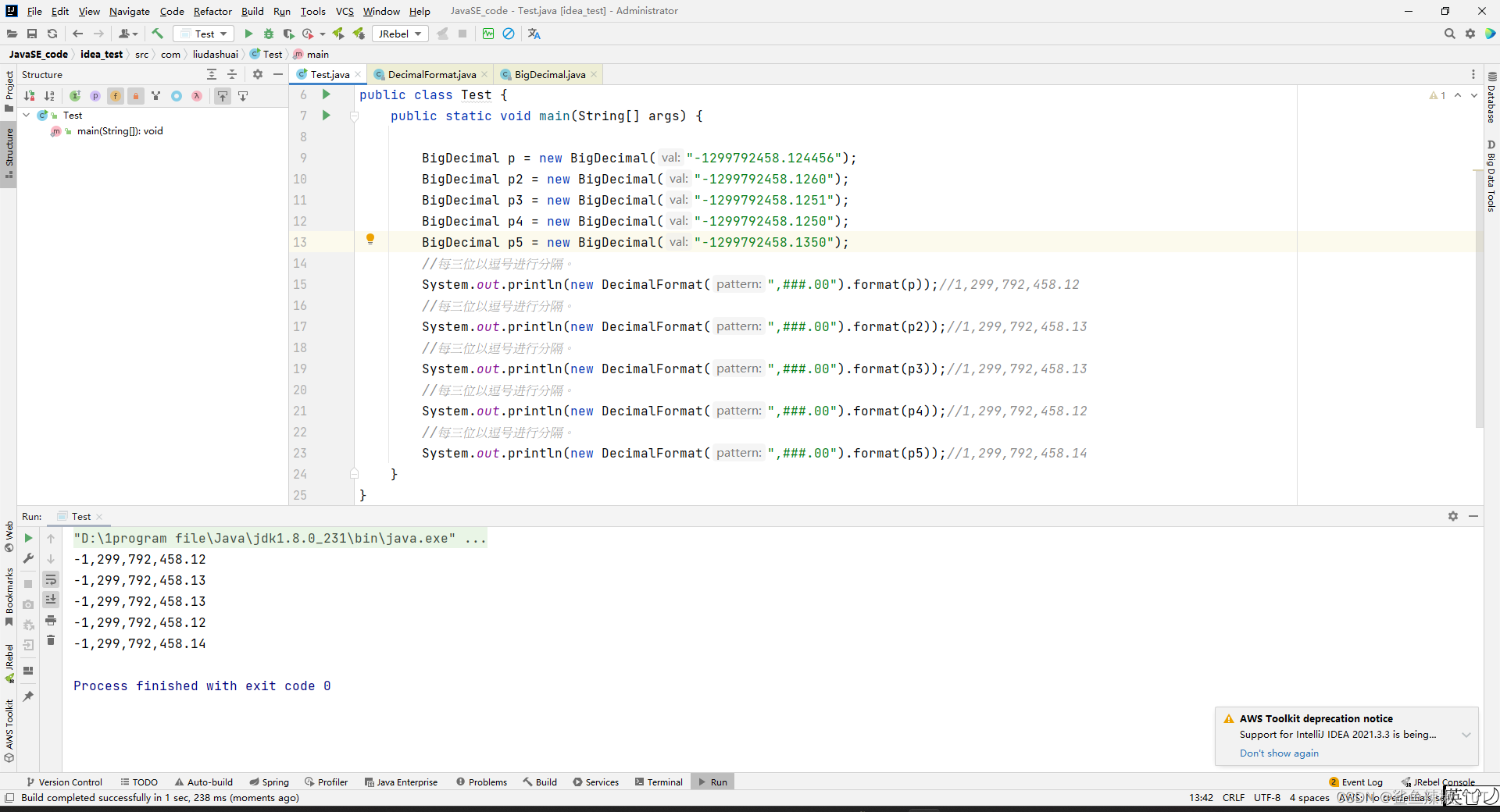
Task: Open Structure panel gear options
Action: click(x=258, y=74)
